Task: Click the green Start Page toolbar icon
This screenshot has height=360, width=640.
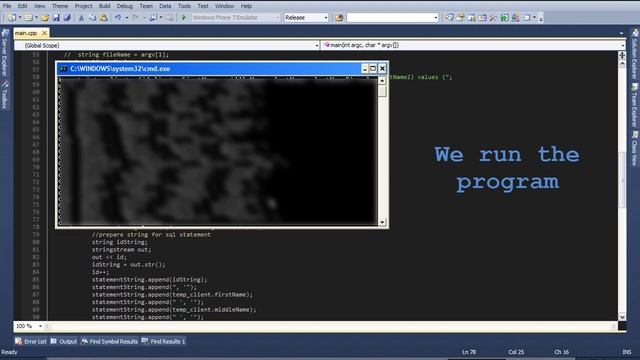Action: [504, 18]
